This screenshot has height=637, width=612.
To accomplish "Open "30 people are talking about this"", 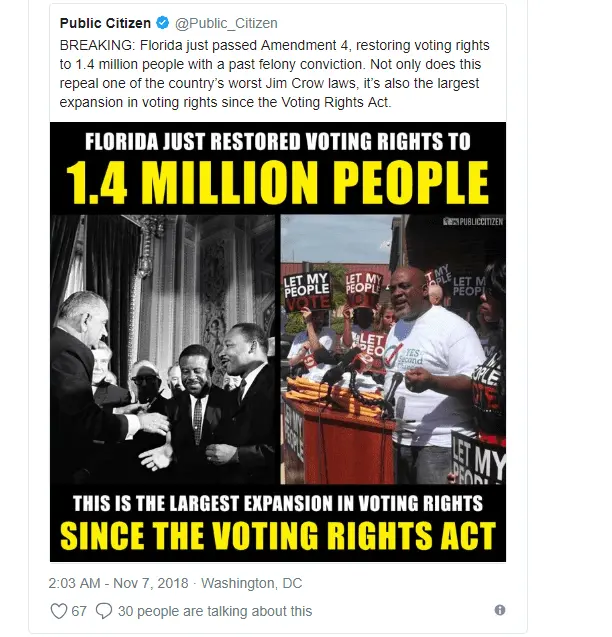I will (215, 611).
